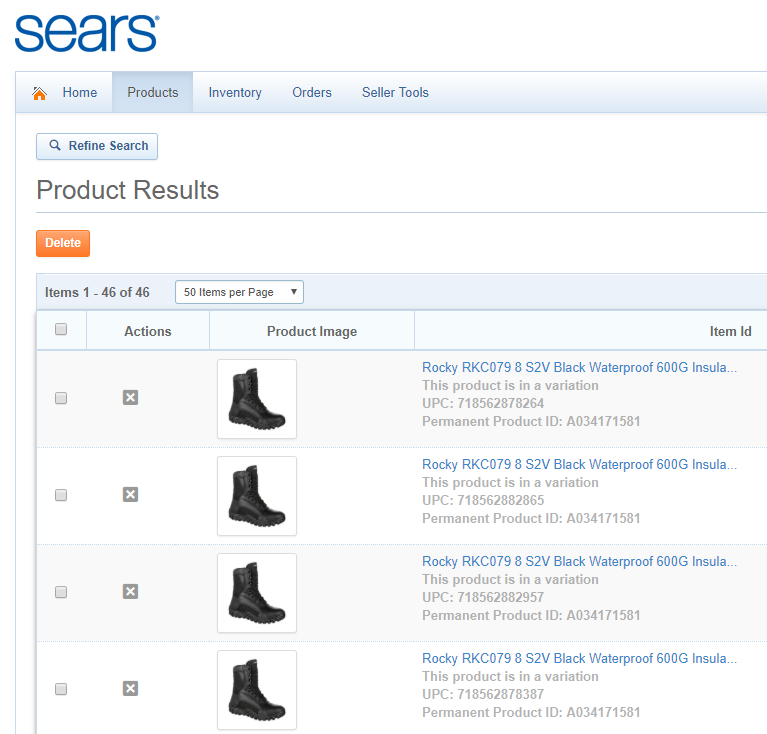This screenshot has width=767, height=734.
Task: Click boot thumbnail for UPC 718562882865
Action: [x=257, y=496]
